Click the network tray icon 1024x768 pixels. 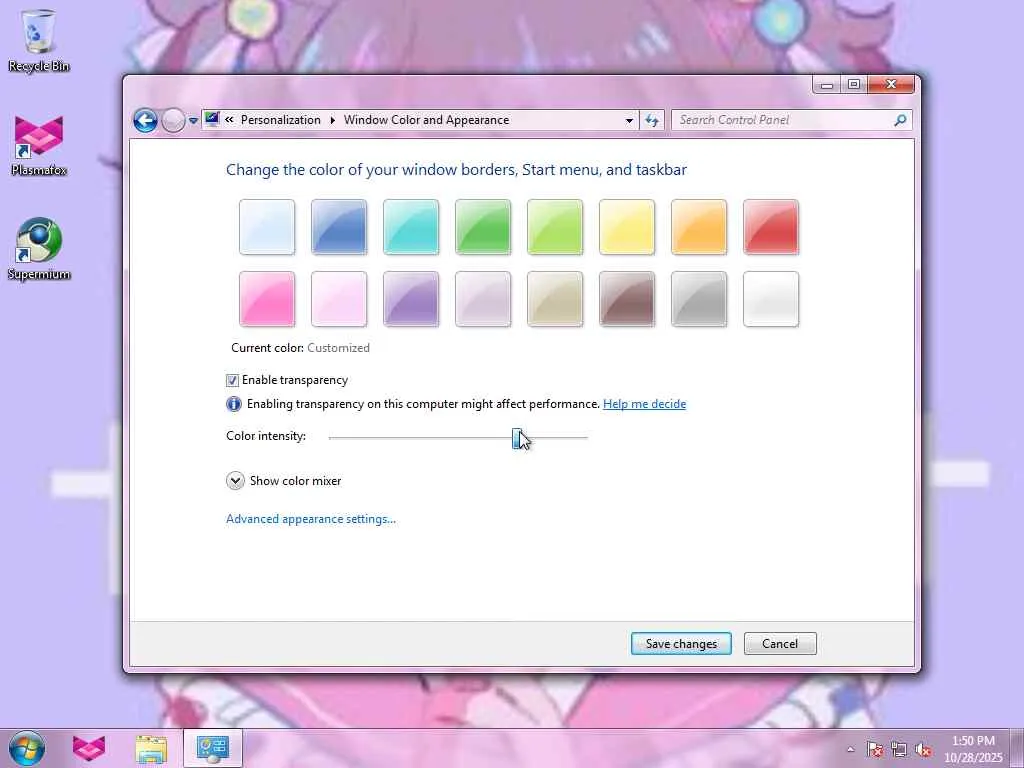(899, 750)
